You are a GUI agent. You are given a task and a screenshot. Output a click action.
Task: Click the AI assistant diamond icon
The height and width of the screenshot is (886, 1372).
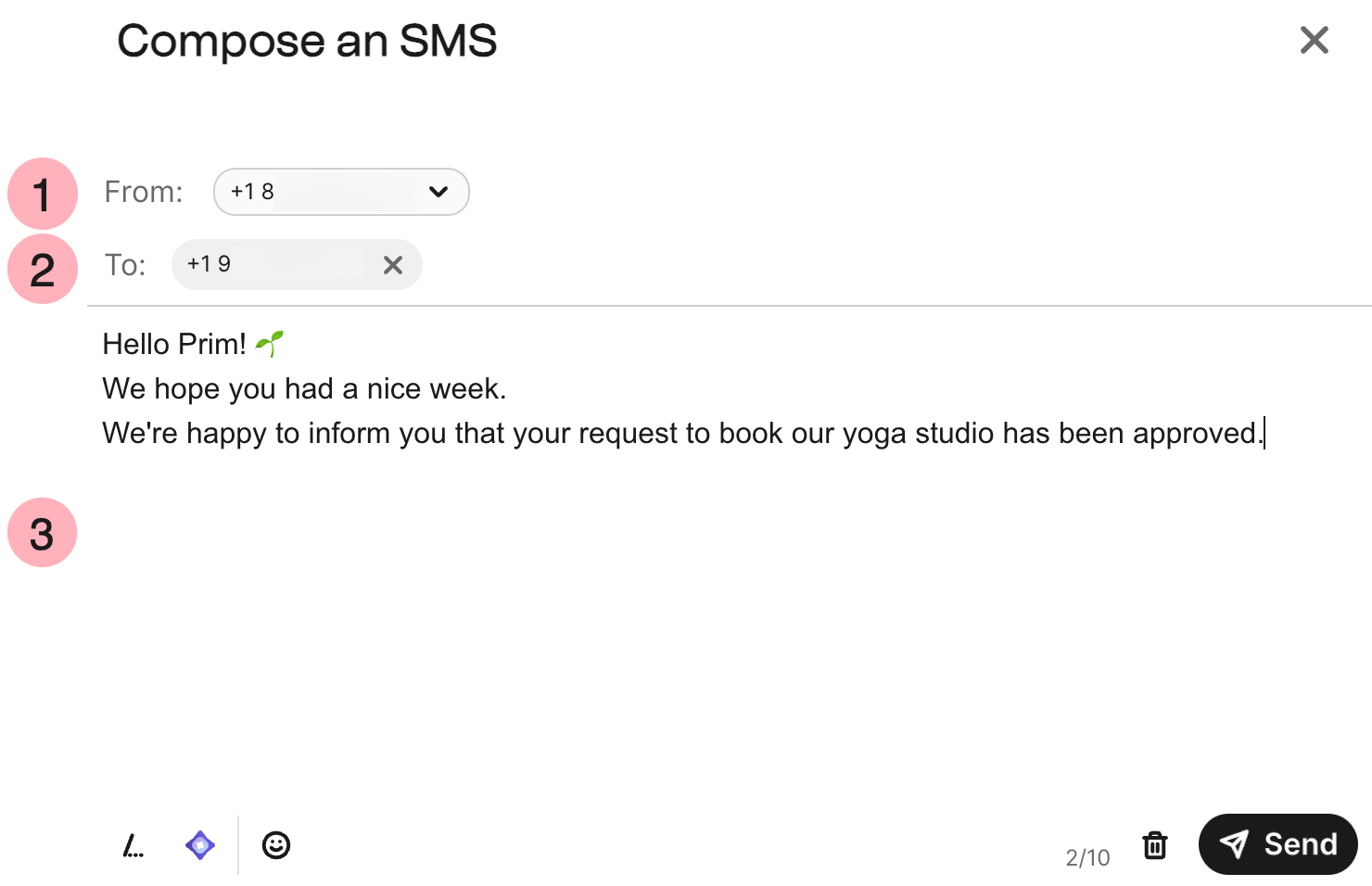tap(199, 844)
